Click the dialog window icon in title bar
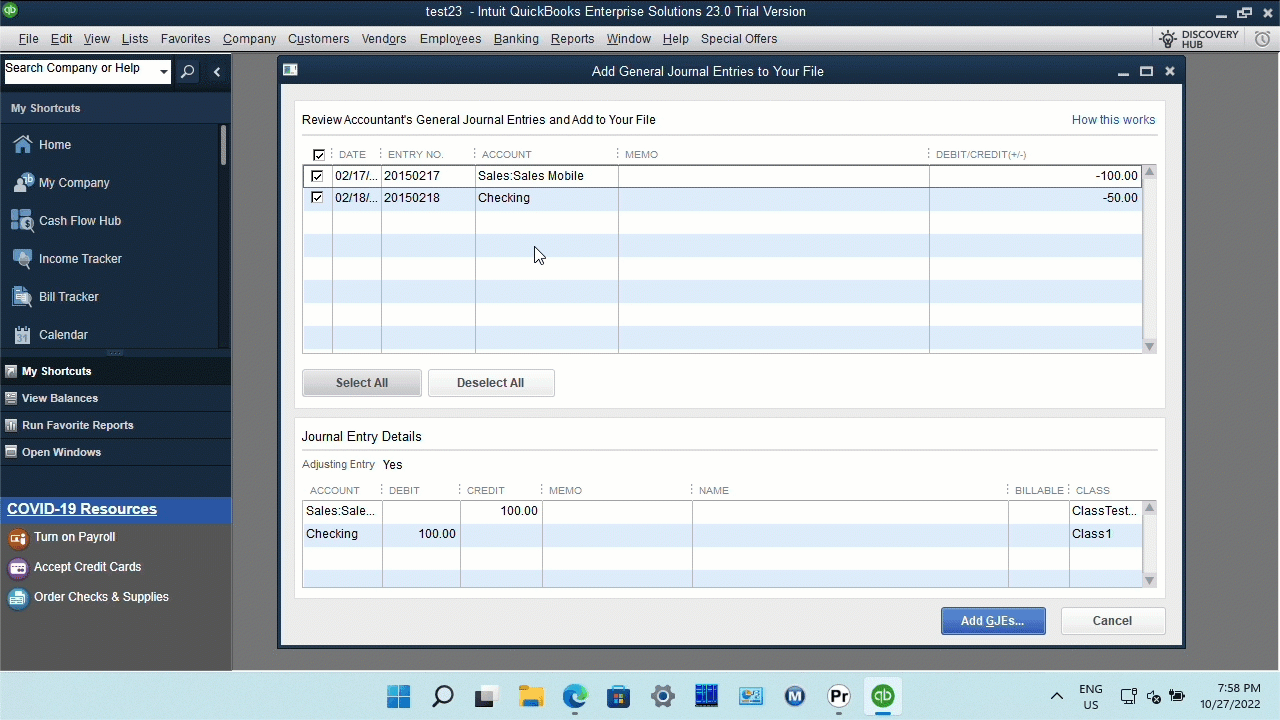The height and width of the screenshot is (720, 1280). 290,70
